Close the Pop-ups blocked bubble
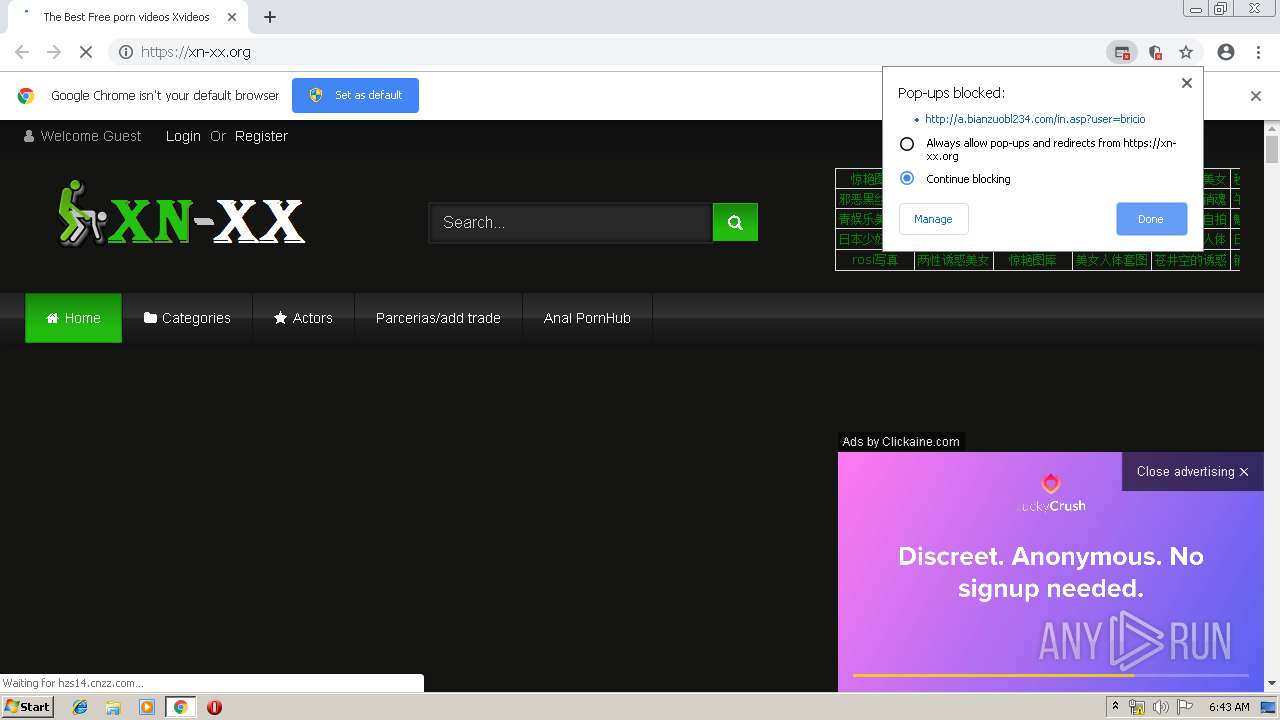 tap(1187, 83)
